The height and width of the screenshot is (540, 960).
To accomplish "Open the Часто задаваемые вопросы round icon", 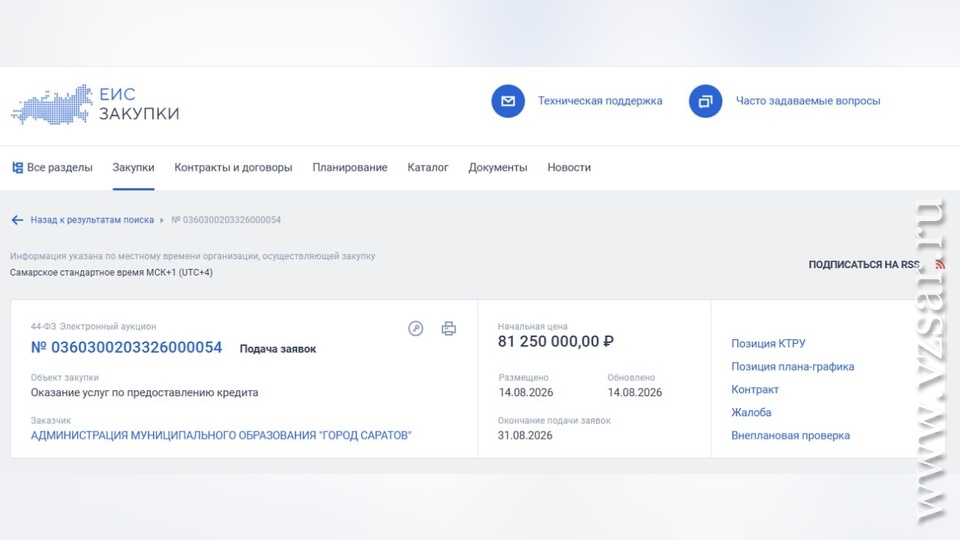I will (705, 101).
